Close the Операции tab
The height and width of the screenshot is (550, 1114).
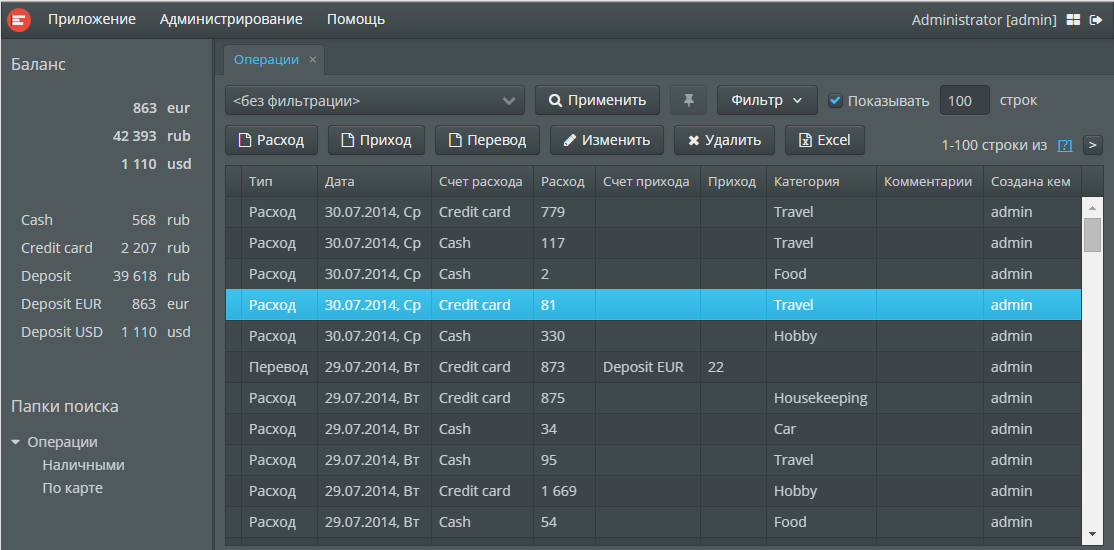313,60
